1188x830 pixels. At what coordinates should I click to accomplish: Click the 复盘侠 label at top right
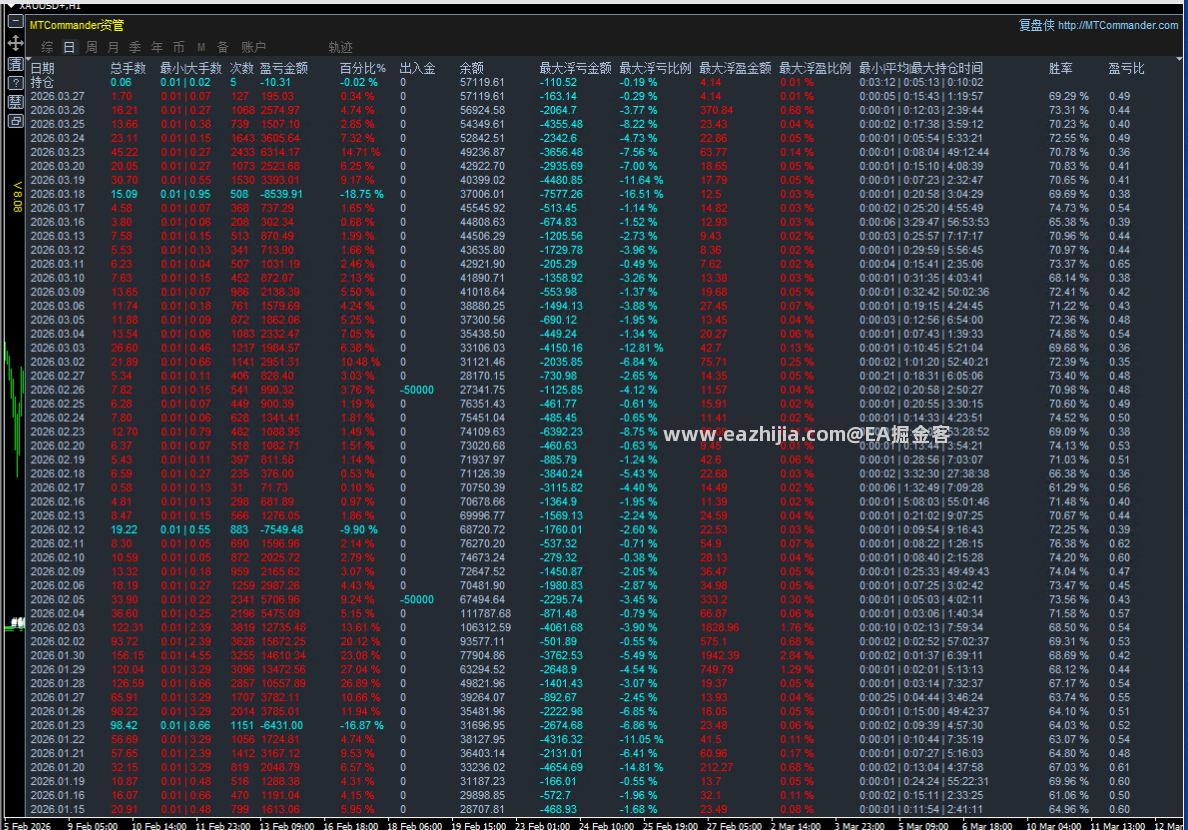[x=1036, y=25]
